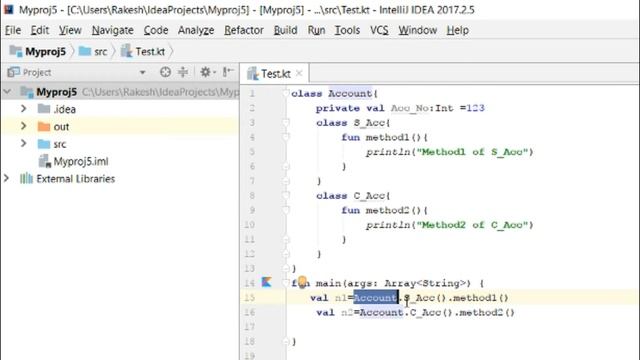
Task: Click IntelliJ IDEA title bar icon
Action: [x=9, y=9]
